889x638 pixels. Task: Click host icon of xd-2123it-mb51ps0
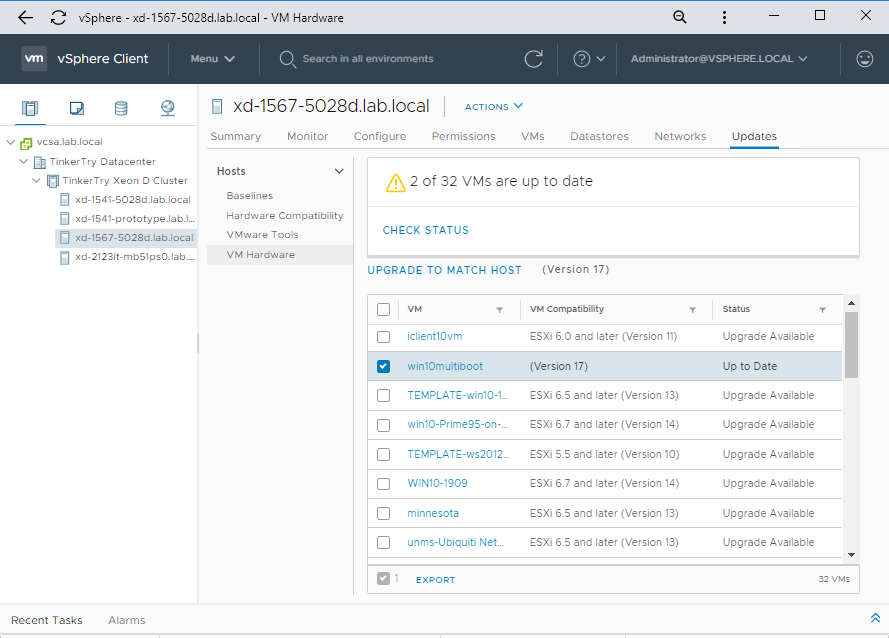click(x=65, y=257)
